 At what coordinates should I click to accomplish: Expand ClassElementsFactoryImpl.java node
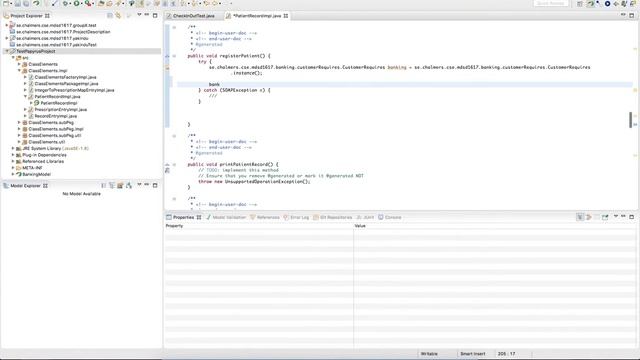coord(25,77)
